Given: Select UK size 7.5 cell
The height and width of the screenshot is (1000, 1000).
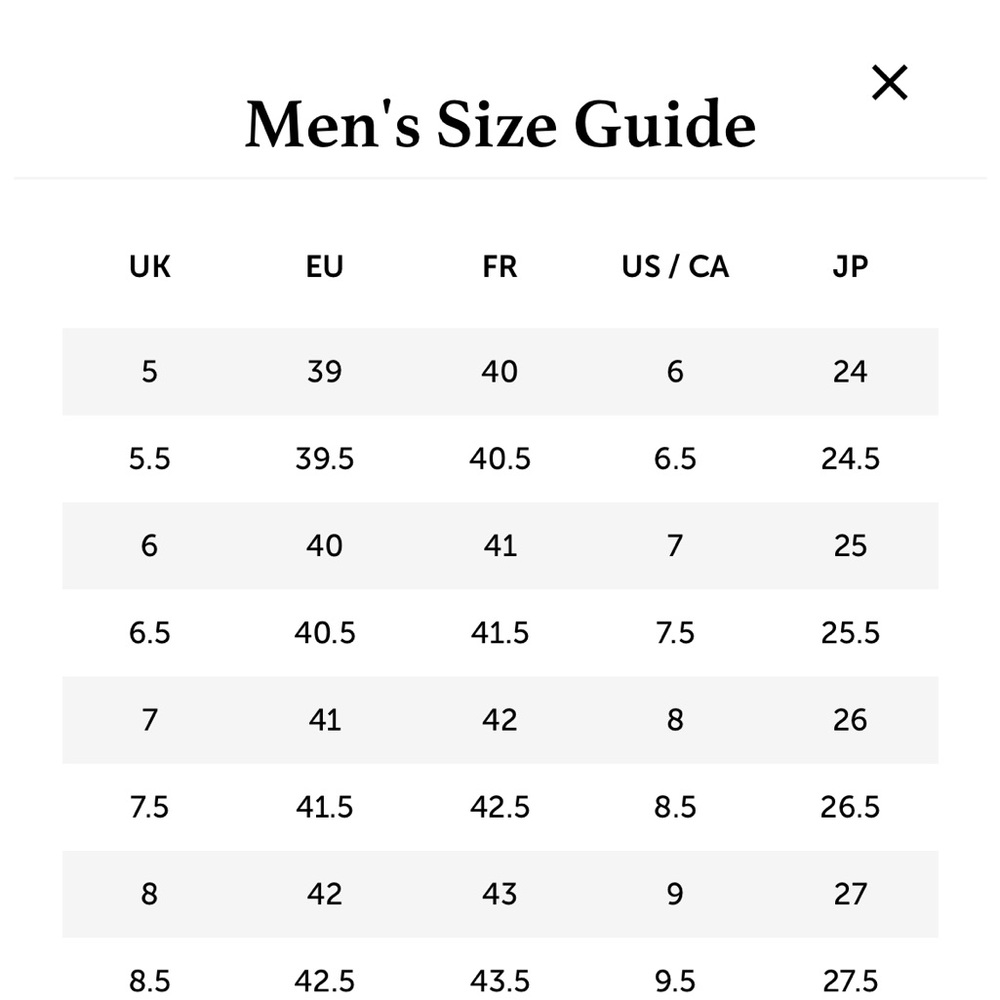Looking at the screenshot, I should tap(150, 807).
